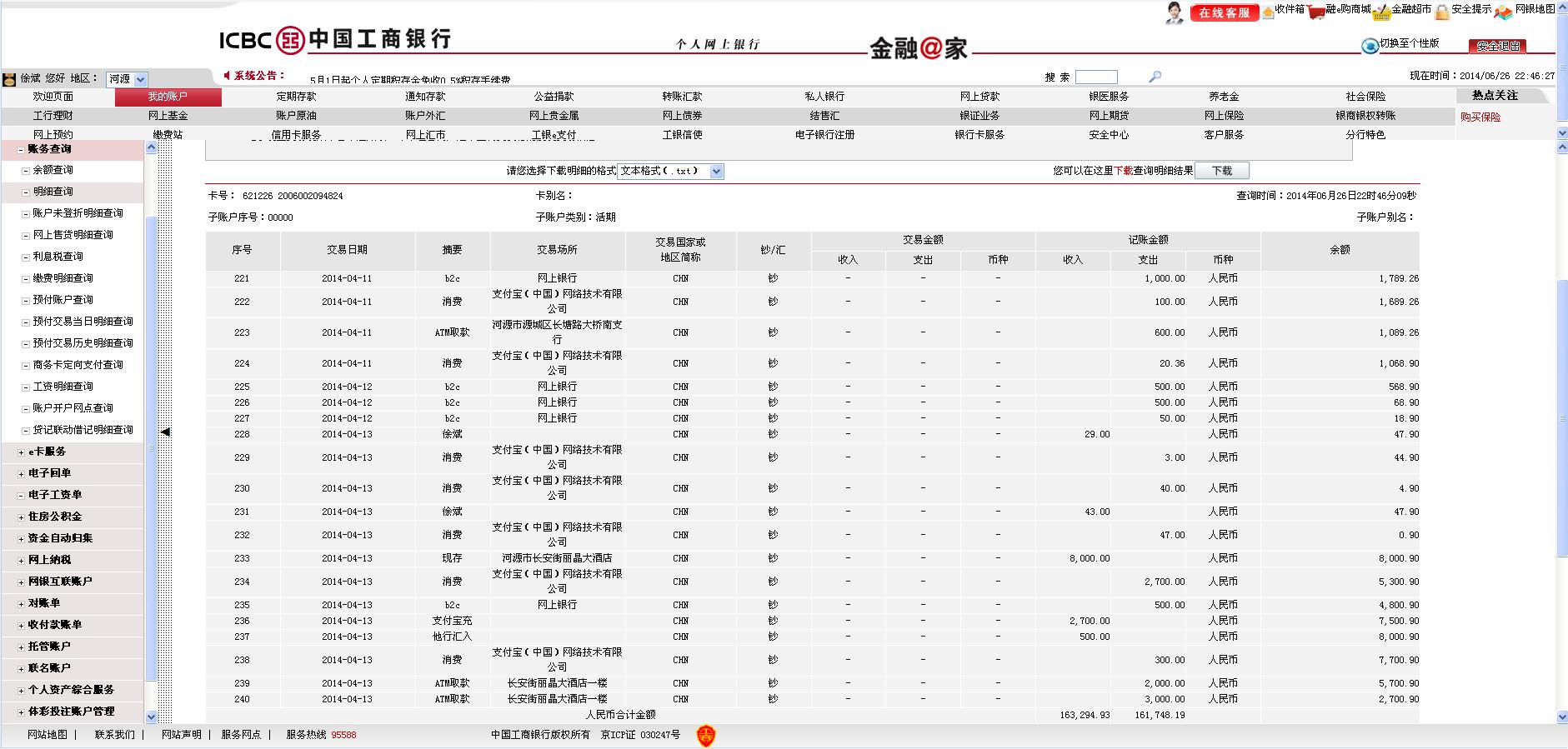Open the 欢迎页面 menu
The height and width of the screenshot is (749, 1568).
[x=53, y=97]
